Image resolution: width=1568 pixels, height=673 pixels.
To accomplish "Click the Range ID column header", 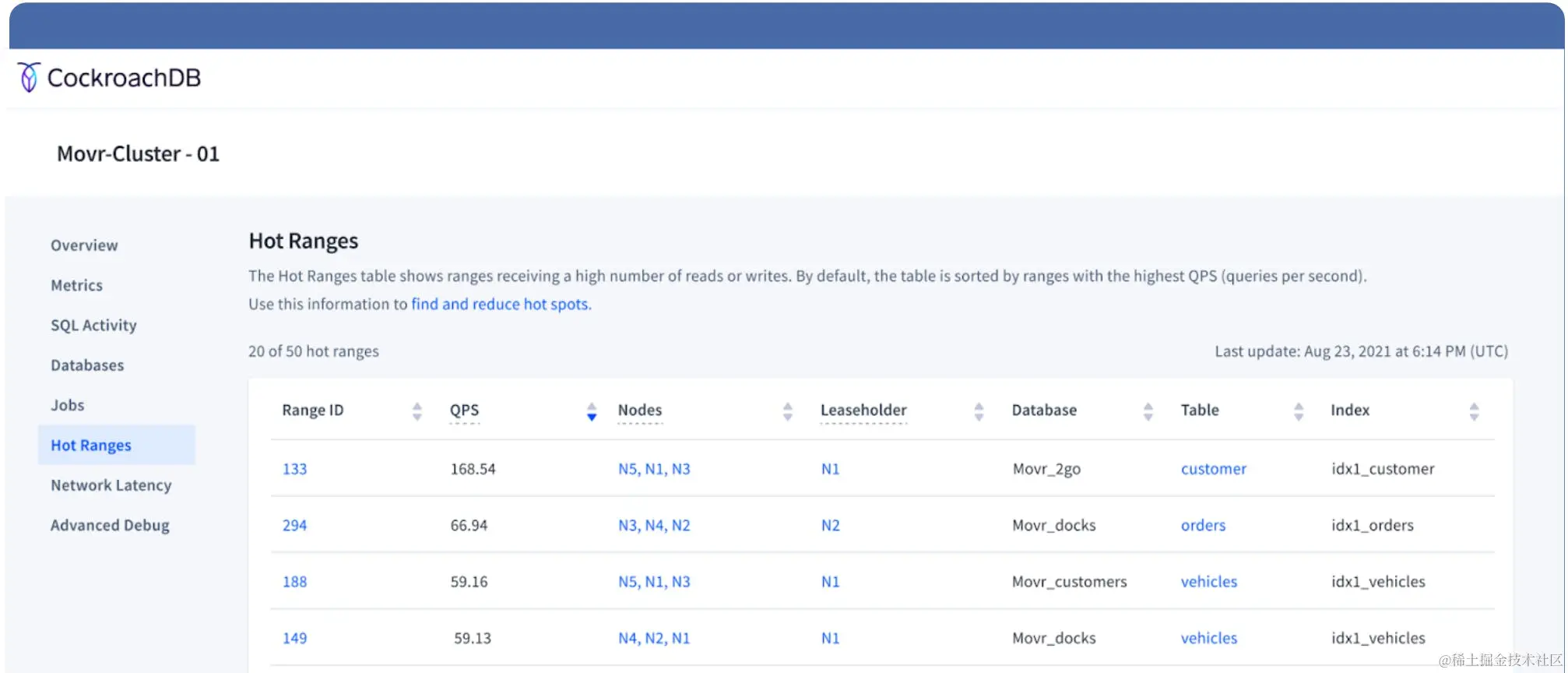I will tap(313, 410).
